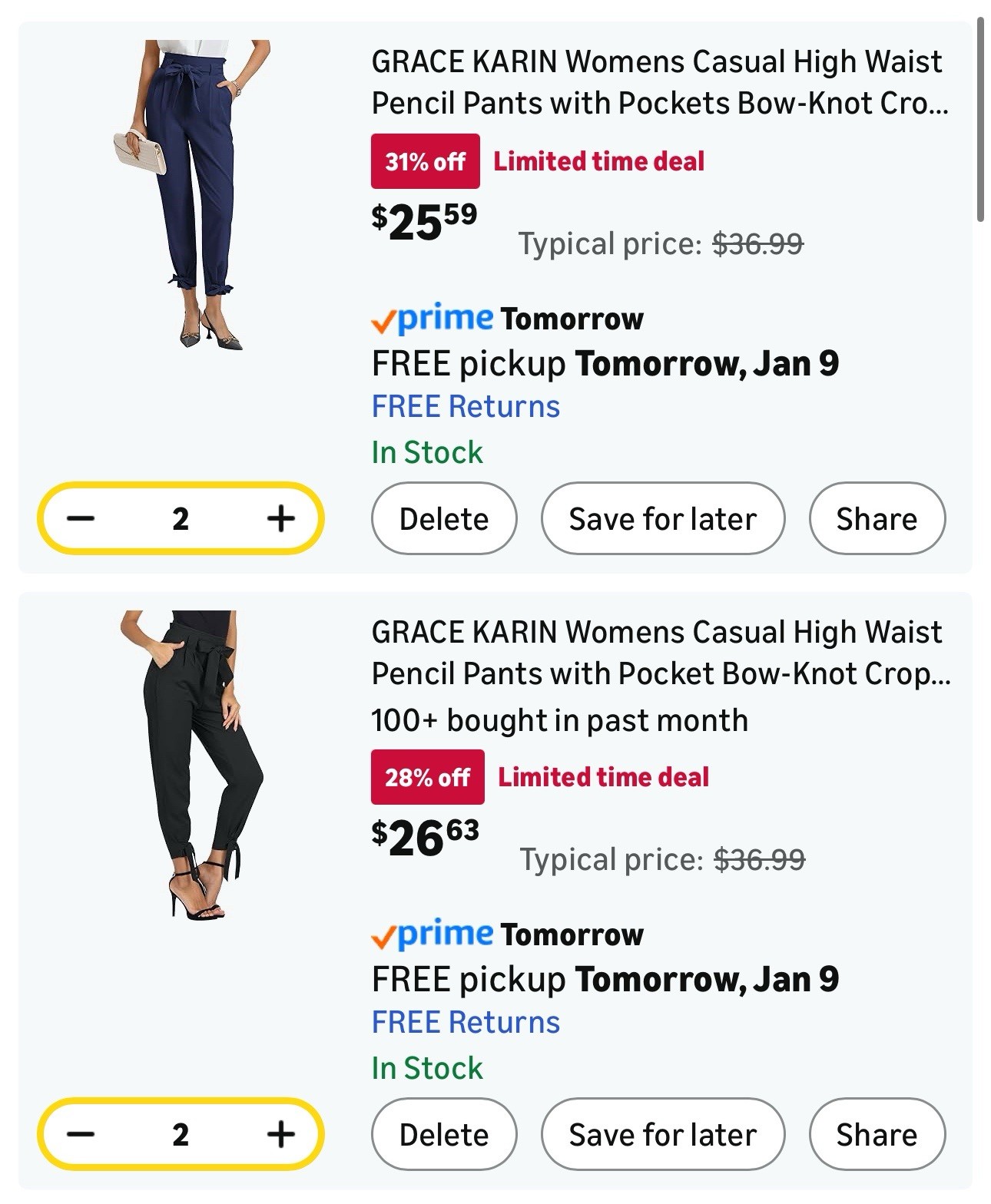Click the page scrollbar thumb

980,119
